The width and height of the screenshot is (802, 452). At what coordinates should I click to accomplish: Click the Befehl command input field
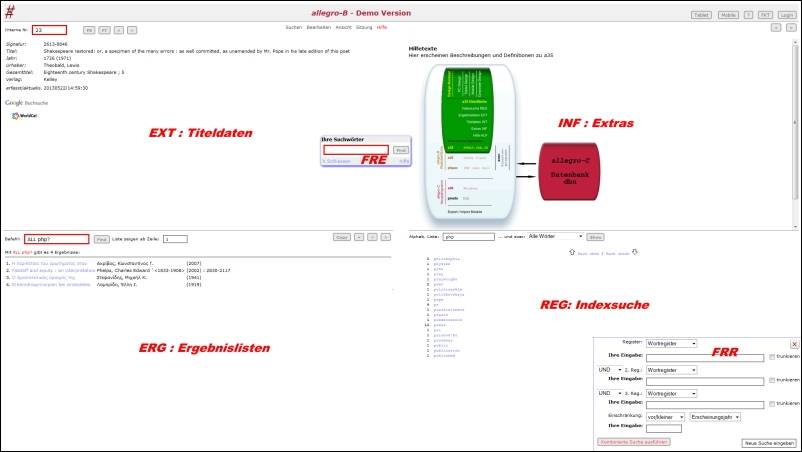pos(57,239)
